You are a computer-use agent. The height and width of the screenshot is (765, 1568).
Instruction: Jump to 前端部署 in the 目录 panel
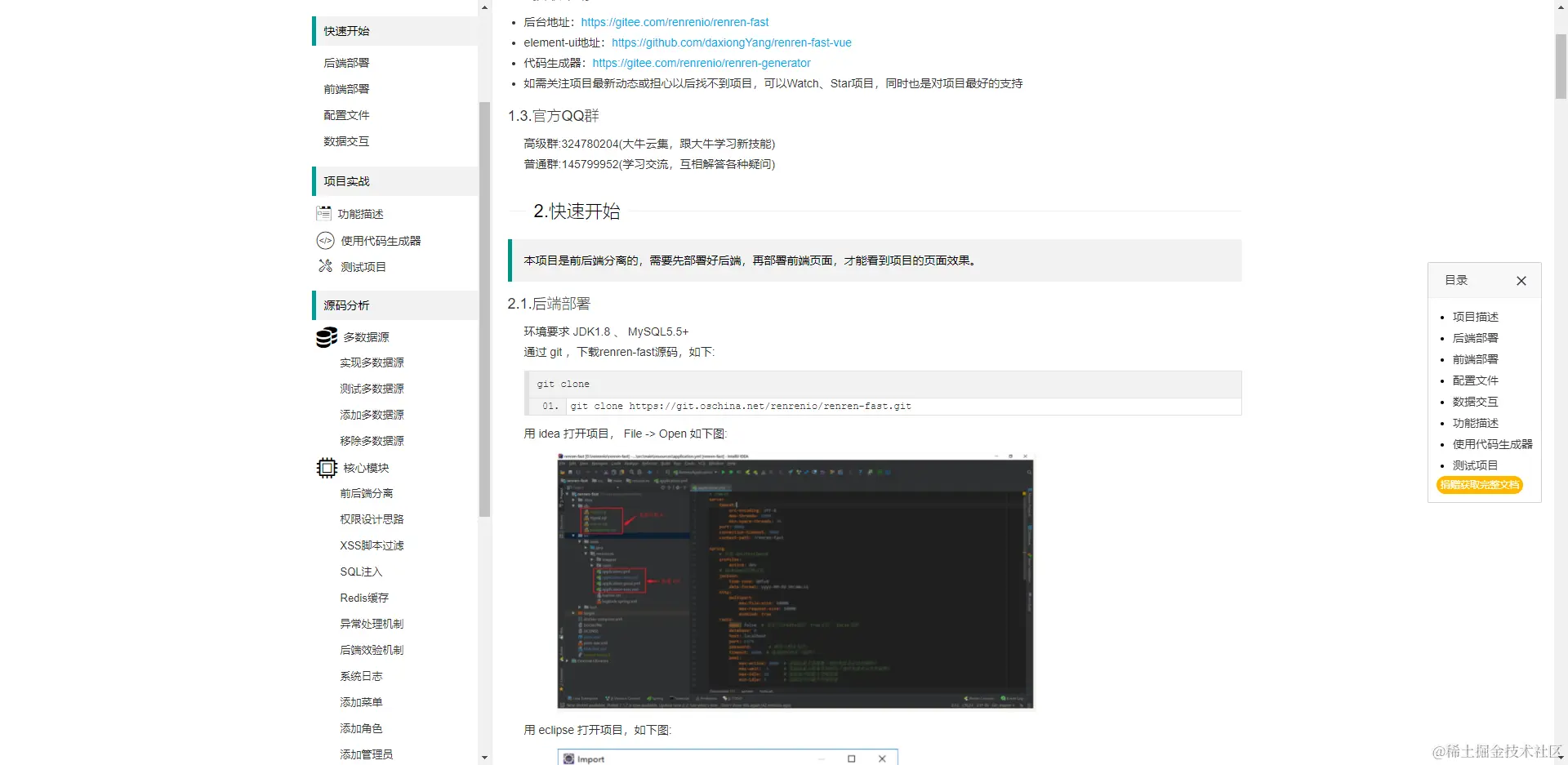(1475, 359)
